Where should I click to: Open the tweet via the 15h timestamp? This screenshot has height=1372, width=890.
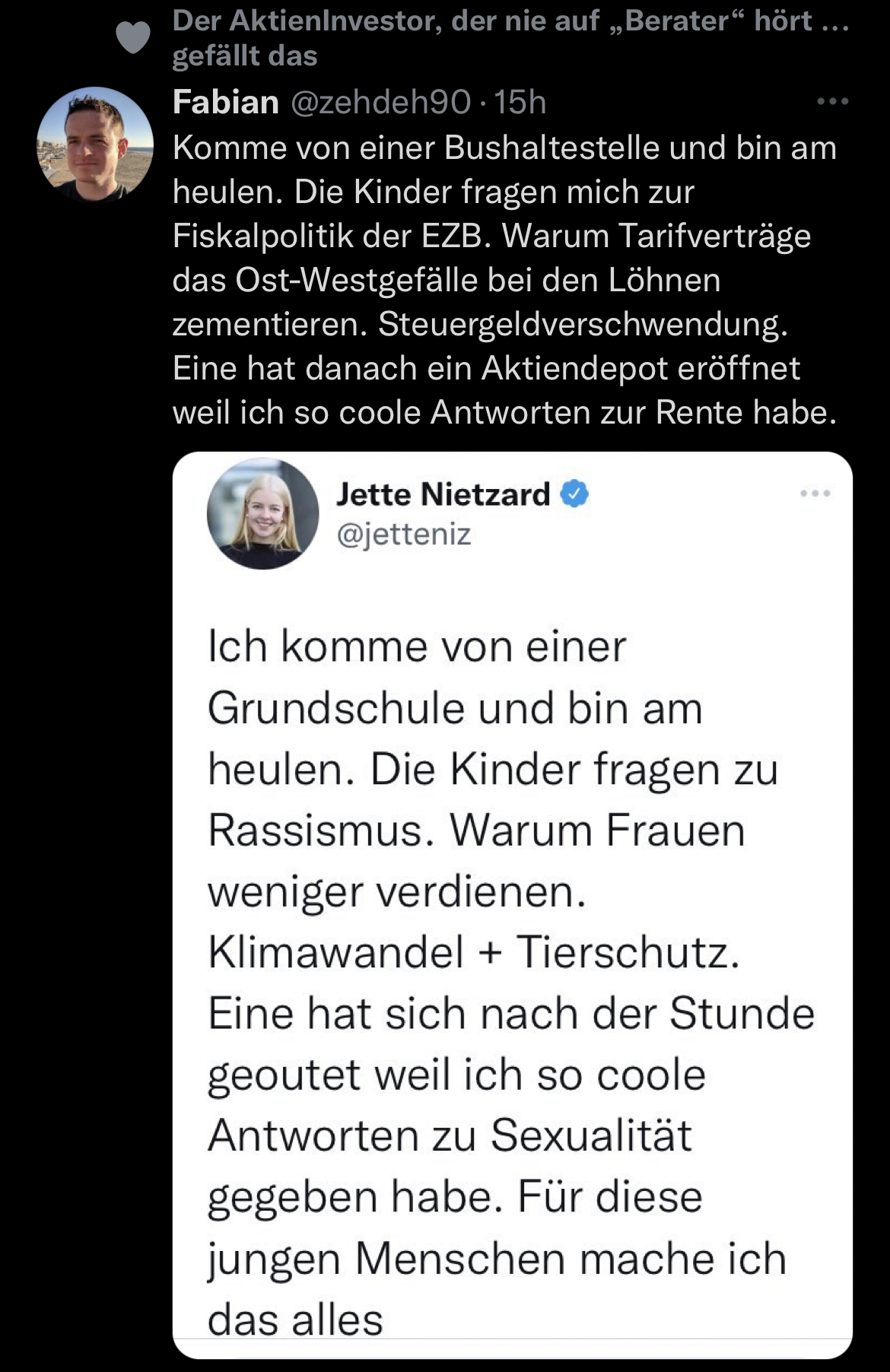520,102
